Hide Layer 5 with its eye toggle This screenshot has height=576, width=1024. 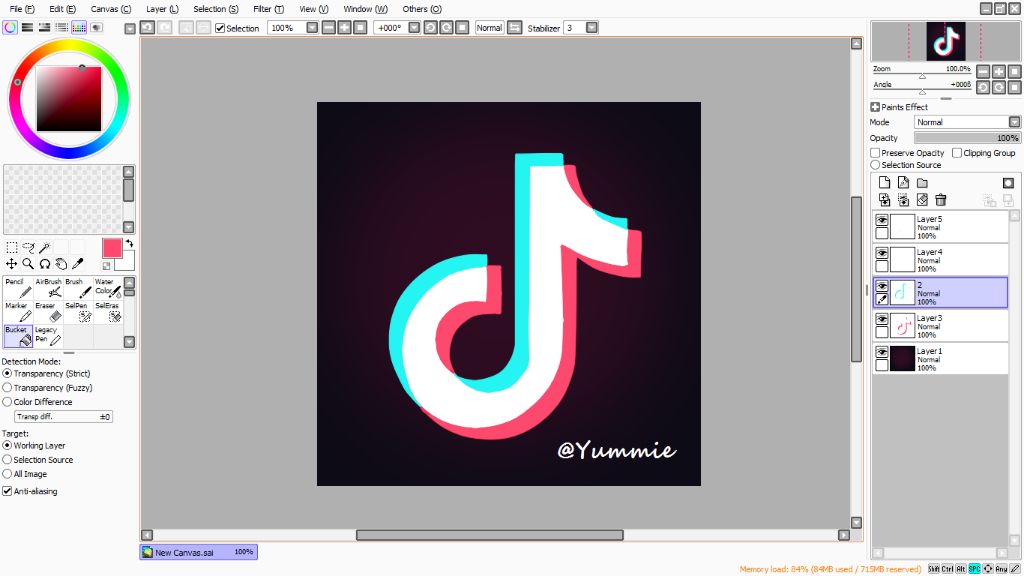click(884, 220)
